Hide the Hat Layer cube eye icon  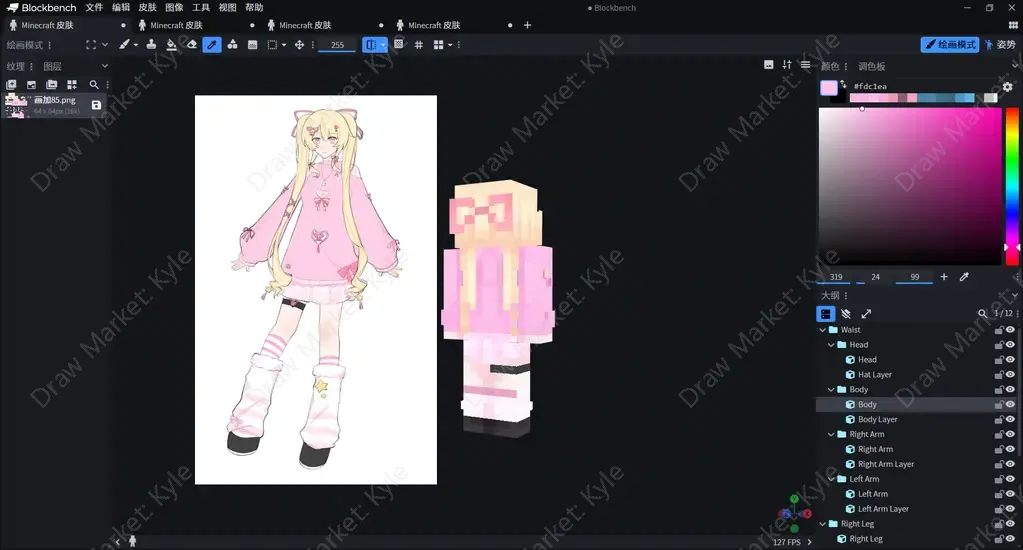(x=1010, y=374)
